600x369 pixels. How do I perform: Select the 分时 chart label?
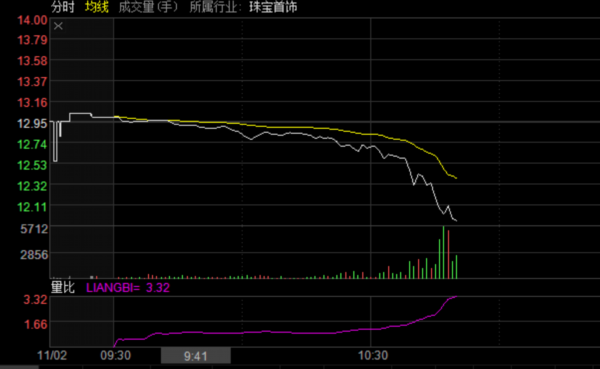click(x=63, y=7)
